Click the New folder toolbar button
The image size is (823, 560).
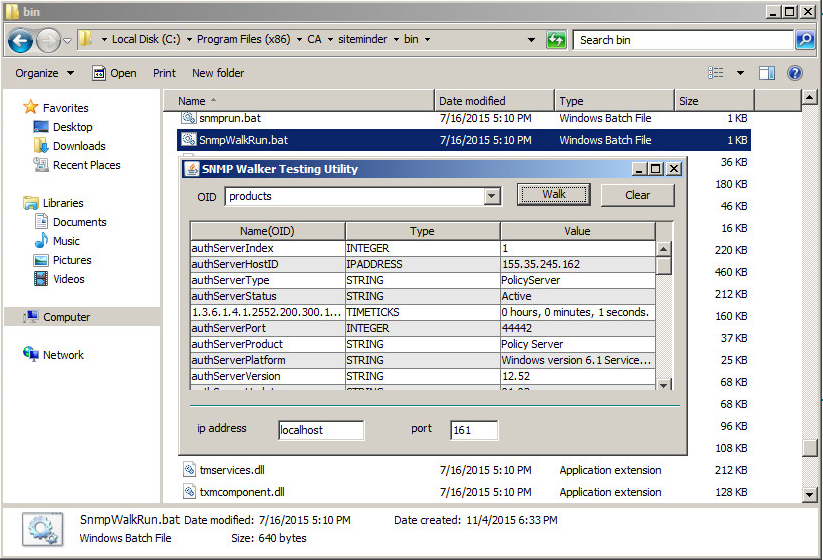point(218,73)
